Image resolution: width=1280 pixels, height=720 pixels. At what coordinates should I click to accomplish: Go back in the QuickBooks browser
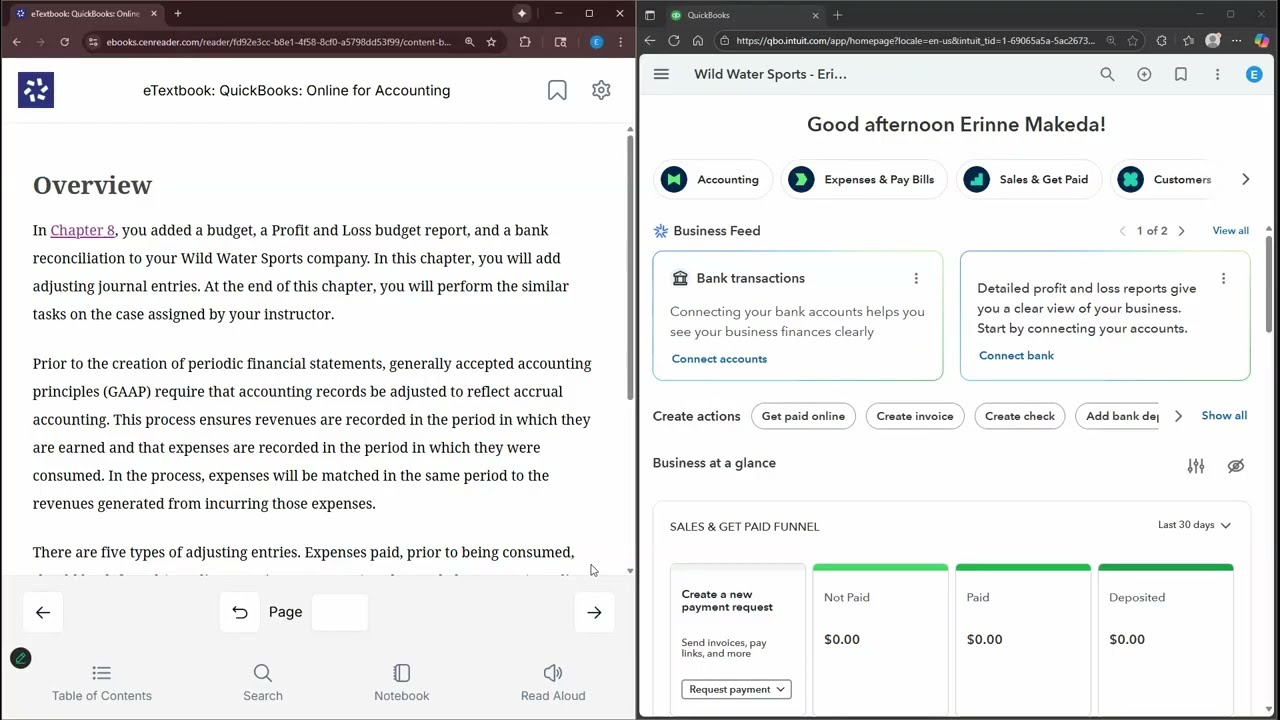tap(650, 41)
